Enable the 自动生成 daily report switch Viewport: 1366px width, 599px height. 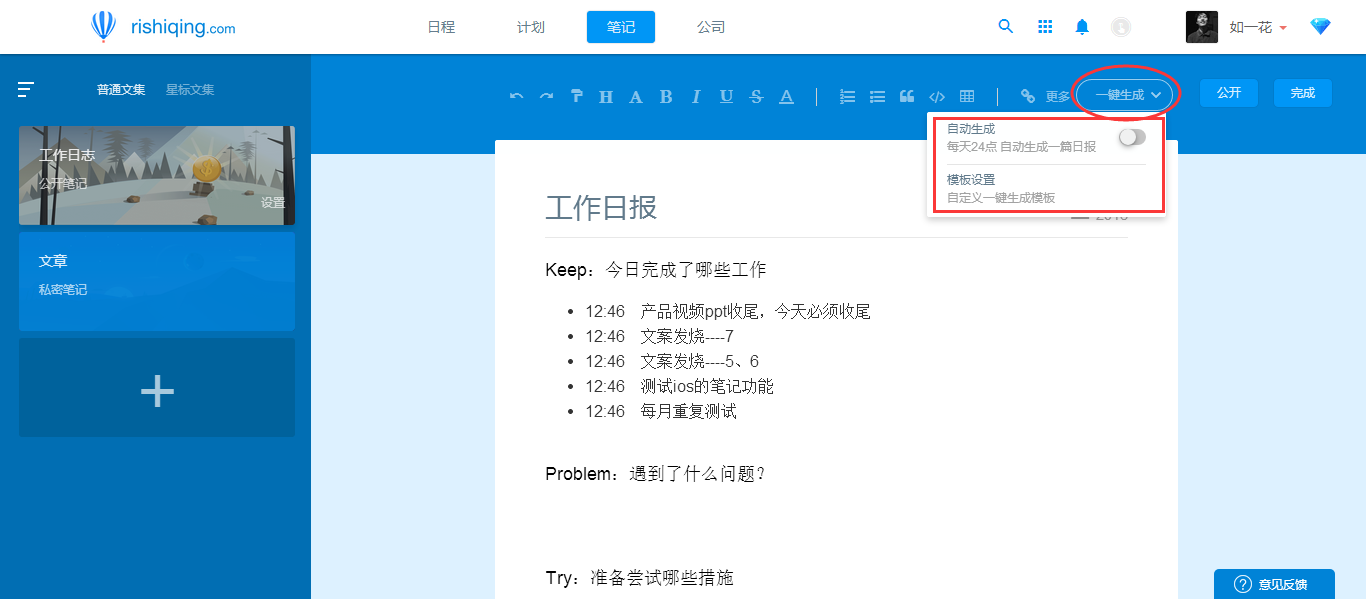click(x=1131, y=137)
